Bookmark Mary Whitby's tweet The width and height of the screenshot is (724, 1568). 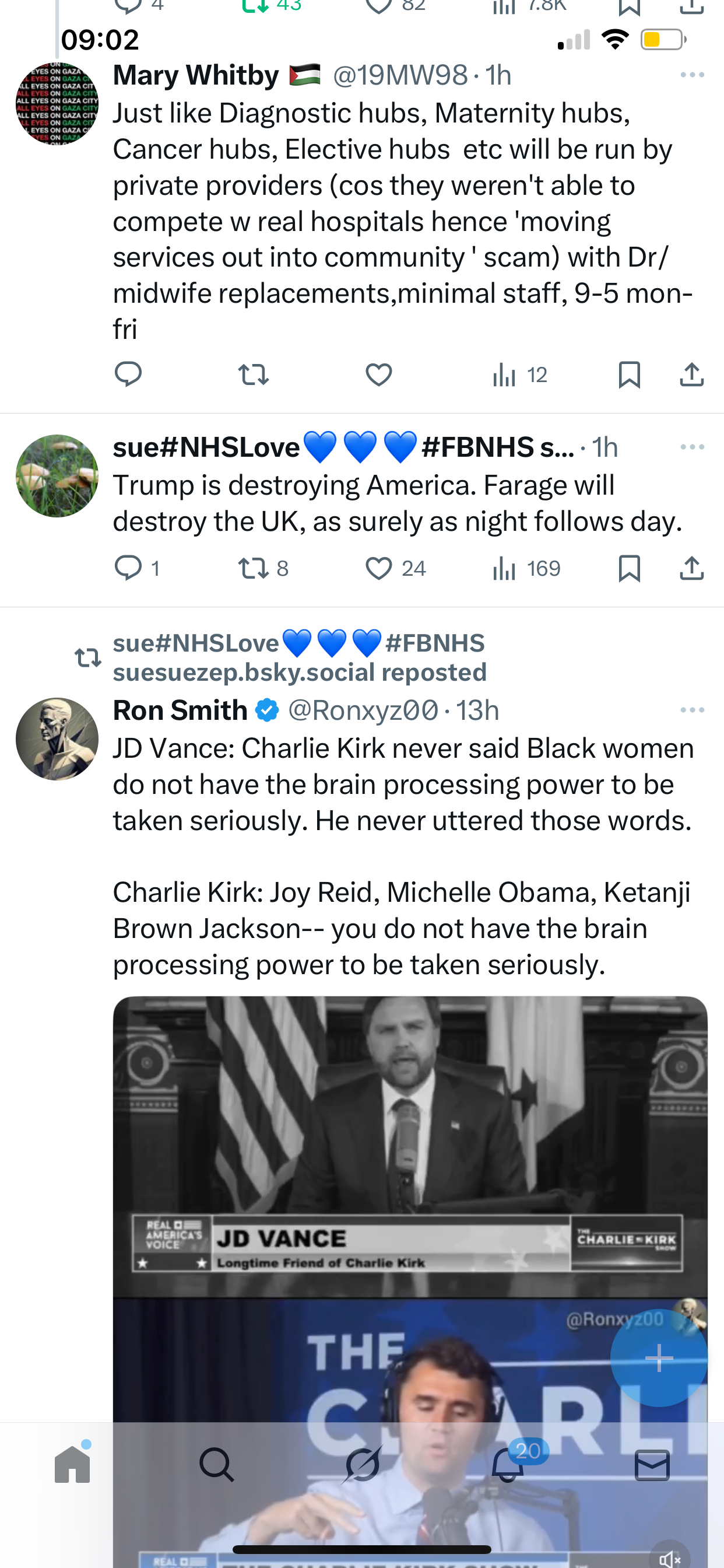[x=629, y=374]
